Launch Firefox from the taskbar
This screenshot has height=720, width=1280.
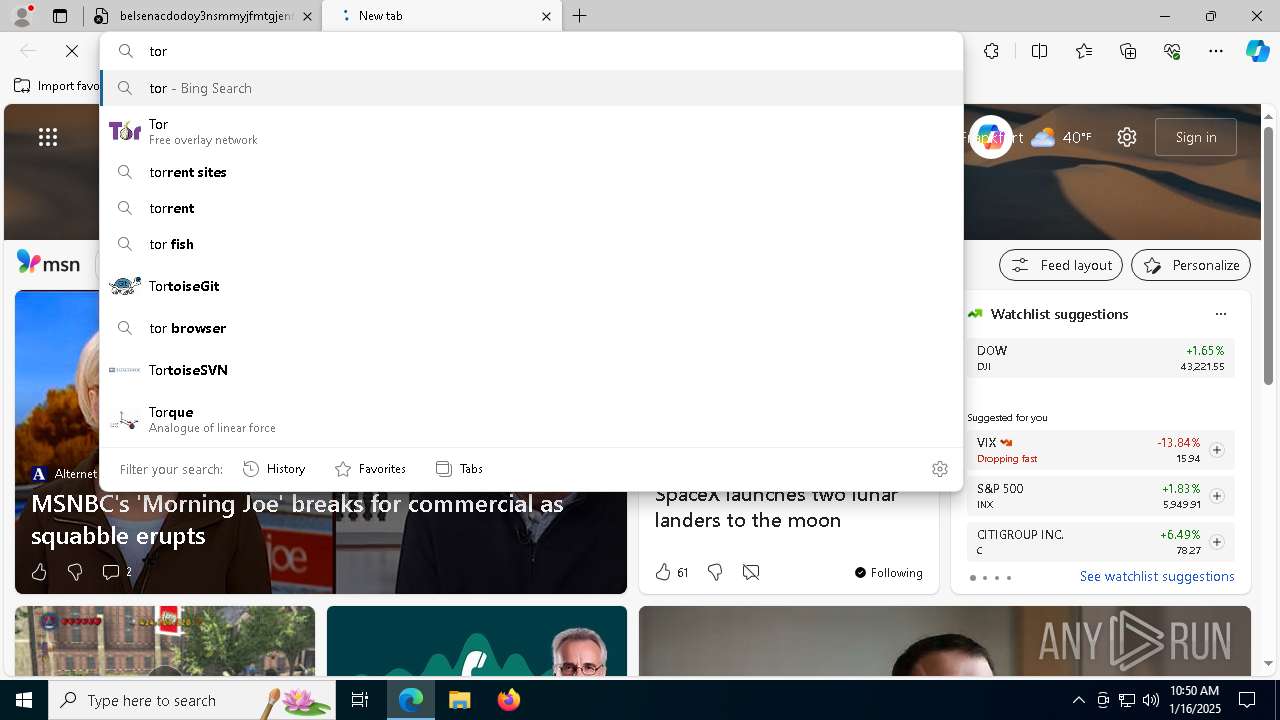509,700
